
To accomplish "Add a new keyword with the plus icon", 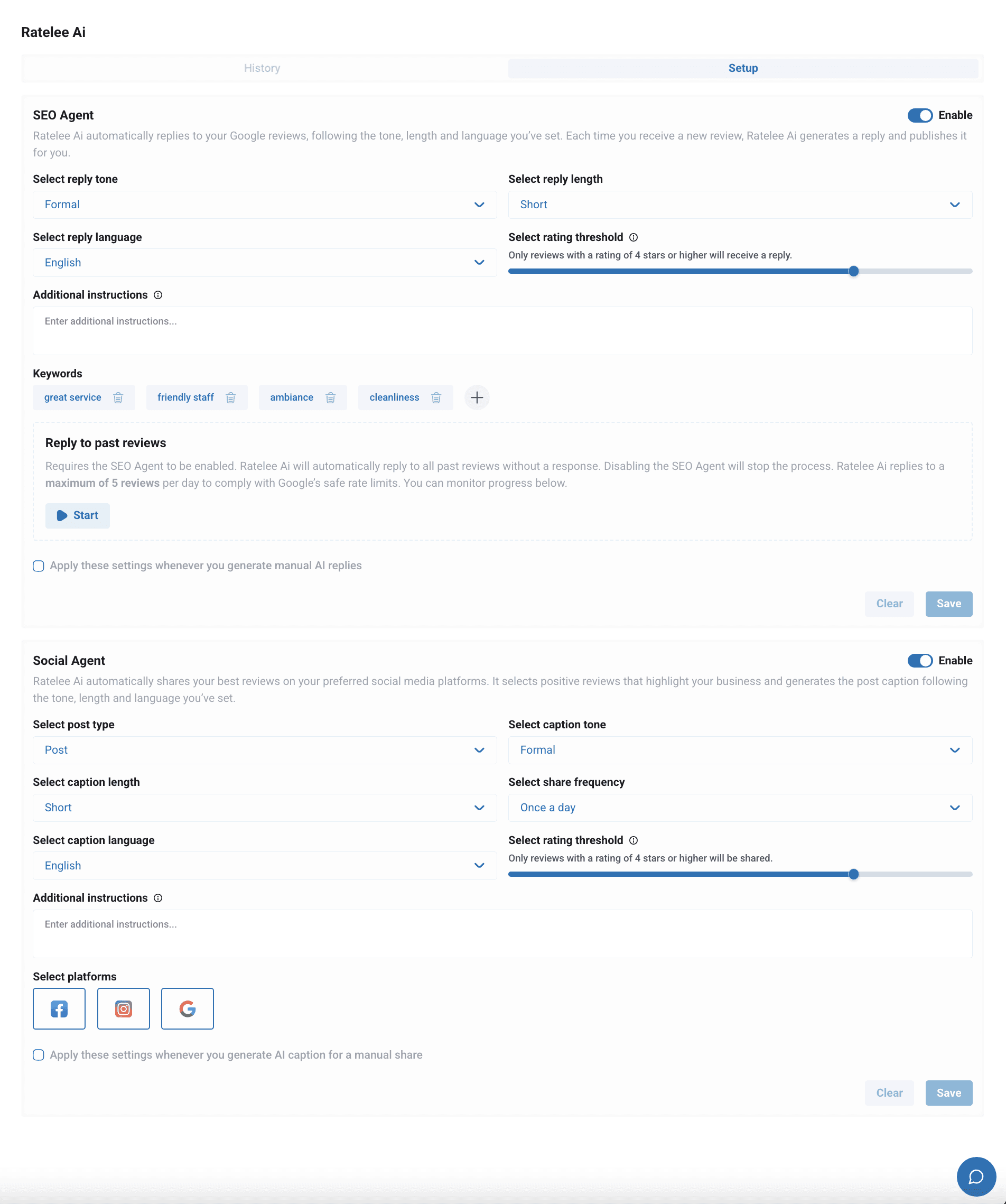I will click(477, 397).
